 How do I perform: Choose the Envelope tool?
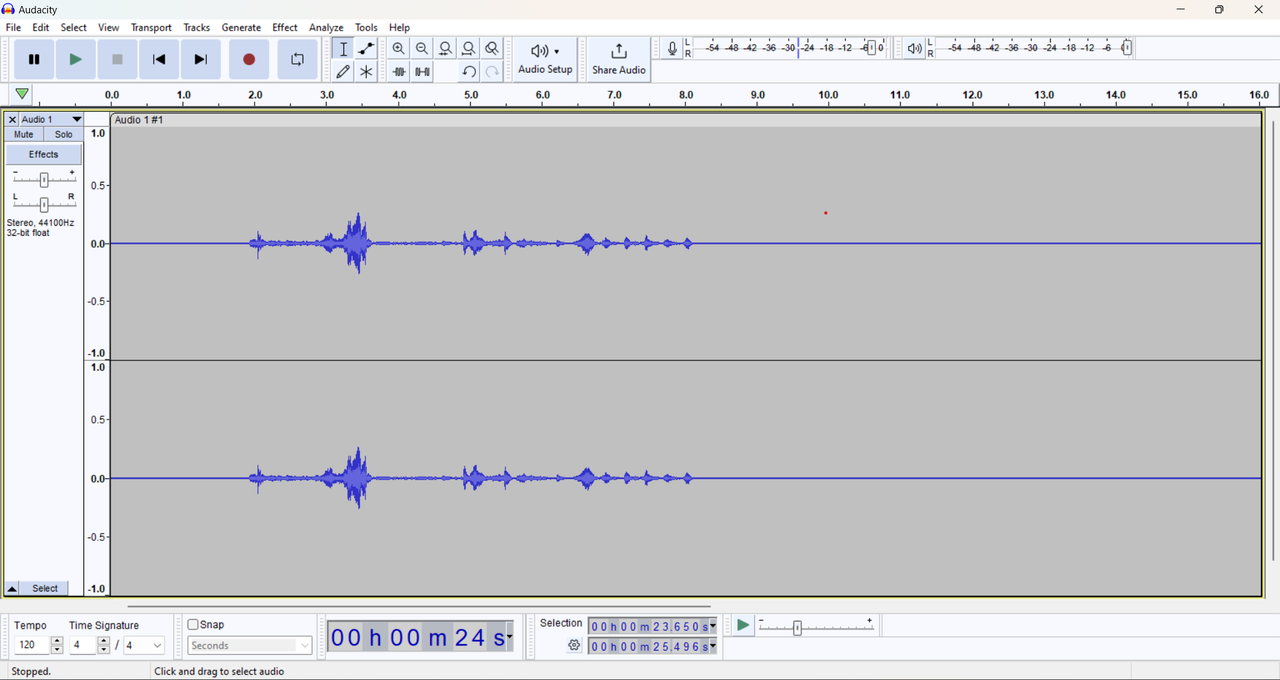coord(367,49)
